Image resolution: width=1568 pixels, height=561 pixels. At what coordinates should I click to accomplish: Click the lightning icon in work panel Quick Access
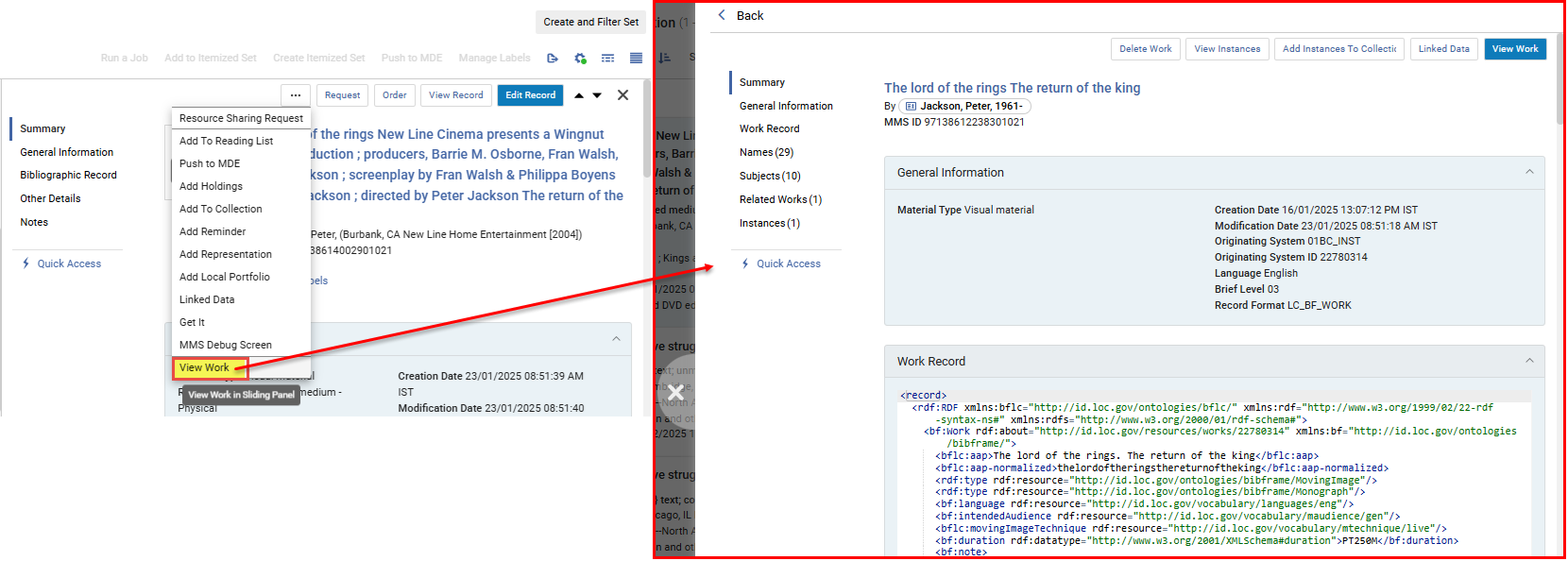[745, 263]
